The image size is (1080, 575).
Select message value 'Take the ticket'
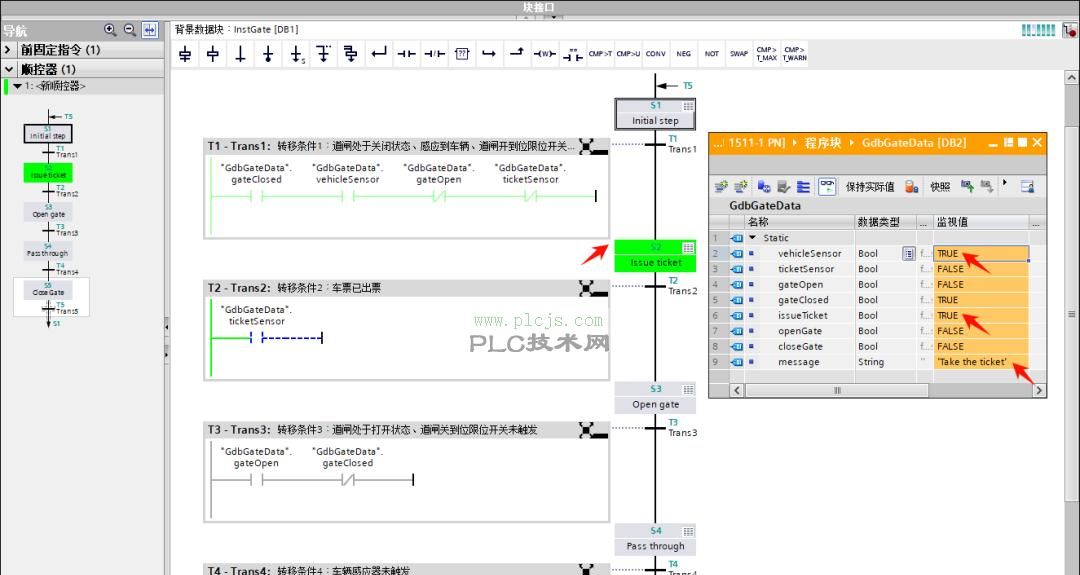pos(972,362)
